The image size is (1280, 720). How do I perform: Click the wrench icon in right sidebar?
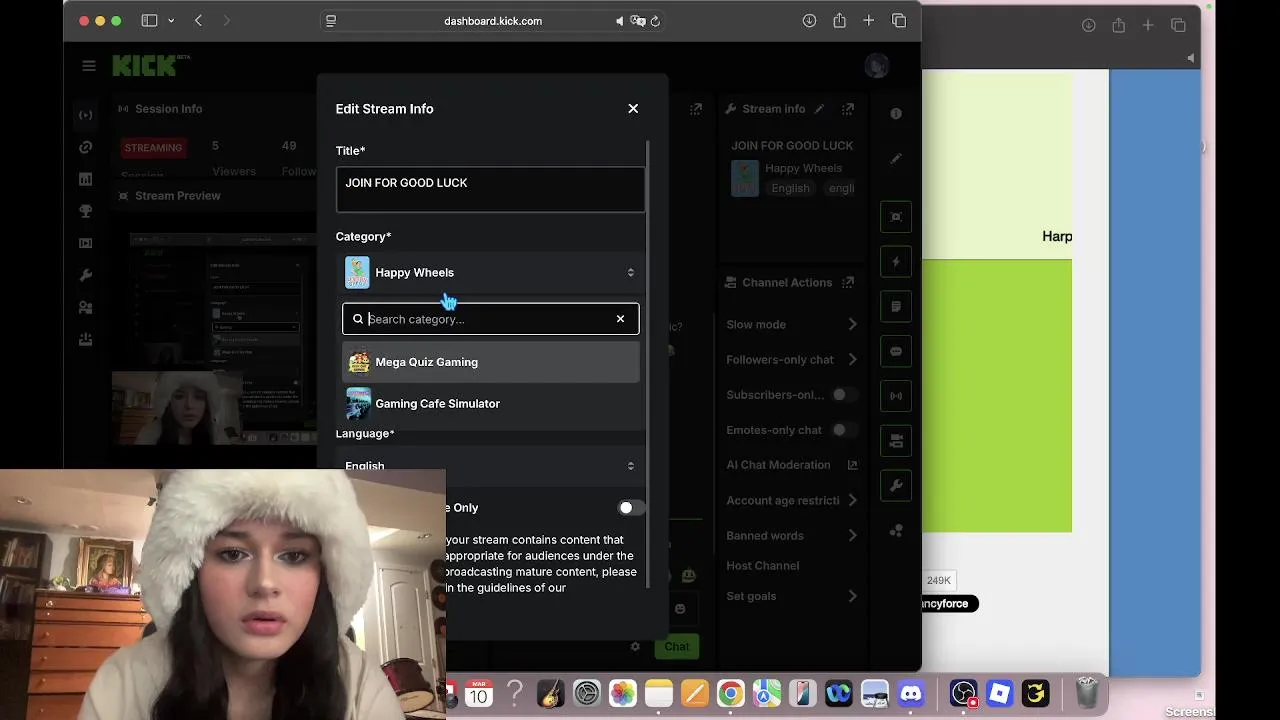tap(896, 486)
